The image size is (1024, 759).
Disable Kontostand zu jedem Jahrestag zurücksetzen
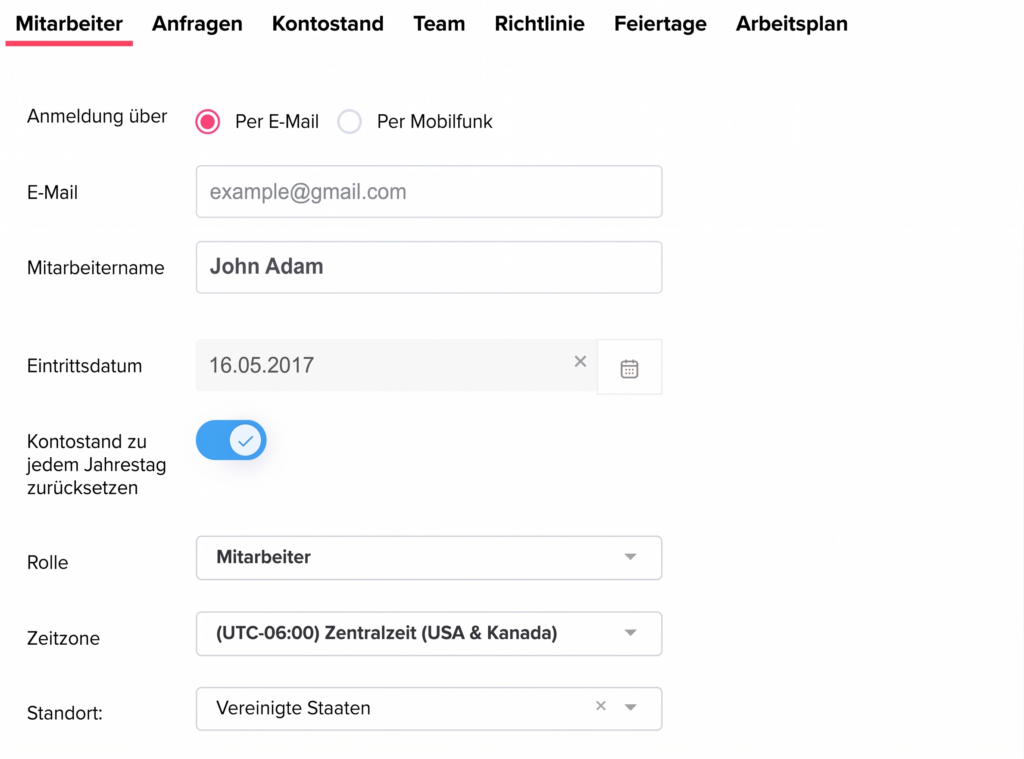pos(231,440)
